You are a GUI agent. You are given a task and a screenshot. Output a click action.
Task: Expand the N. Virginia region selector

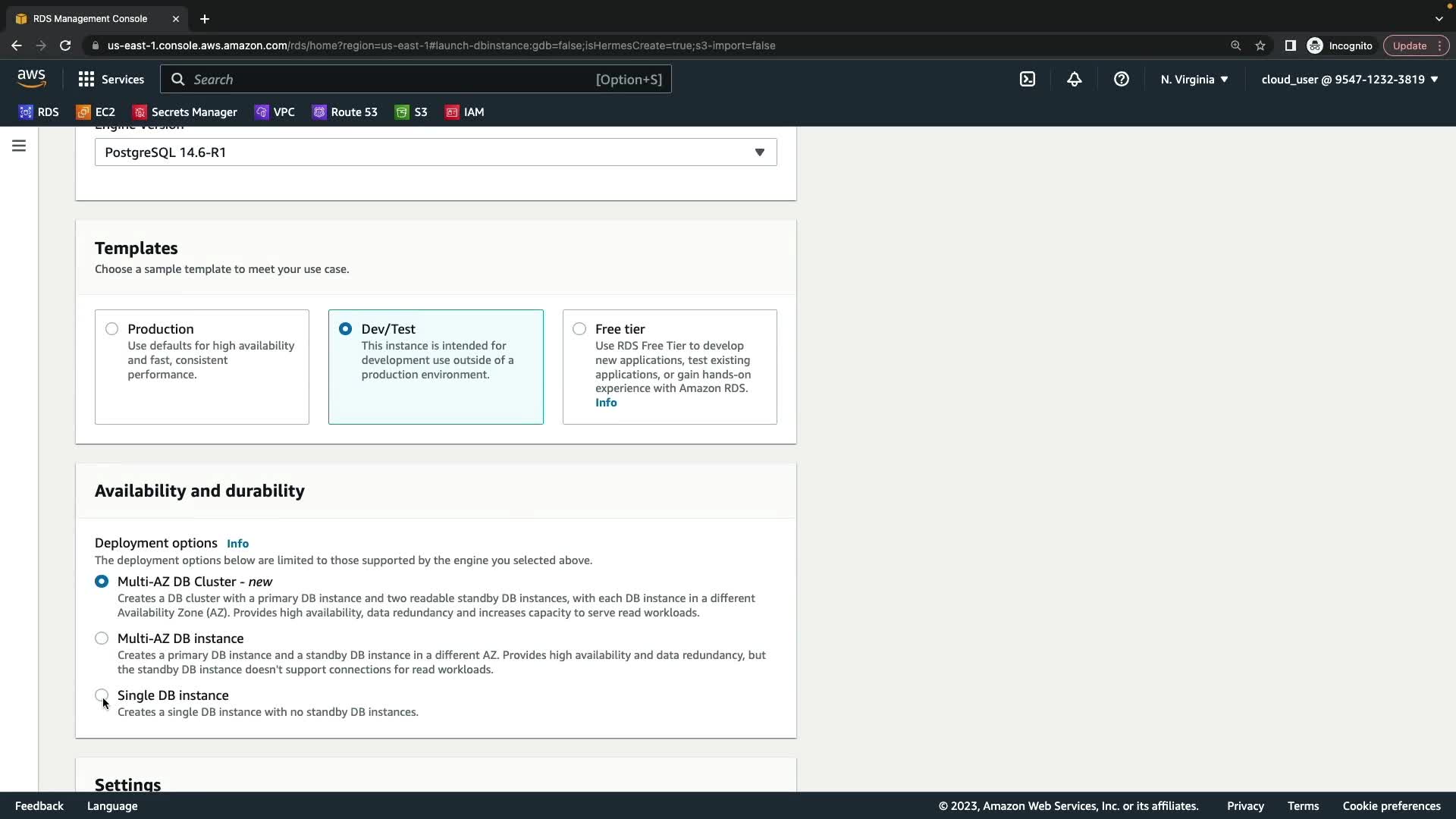[1194, 79]
